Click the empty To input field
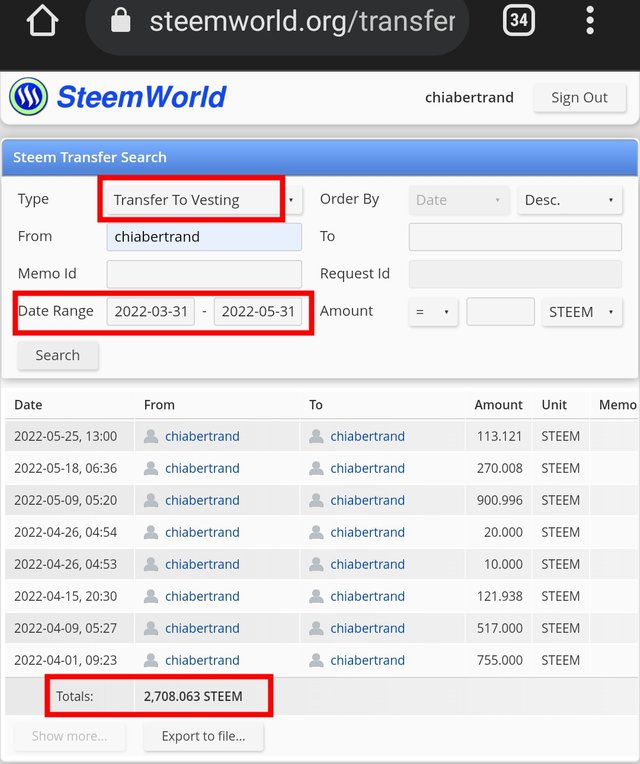 tap(515, 237)
